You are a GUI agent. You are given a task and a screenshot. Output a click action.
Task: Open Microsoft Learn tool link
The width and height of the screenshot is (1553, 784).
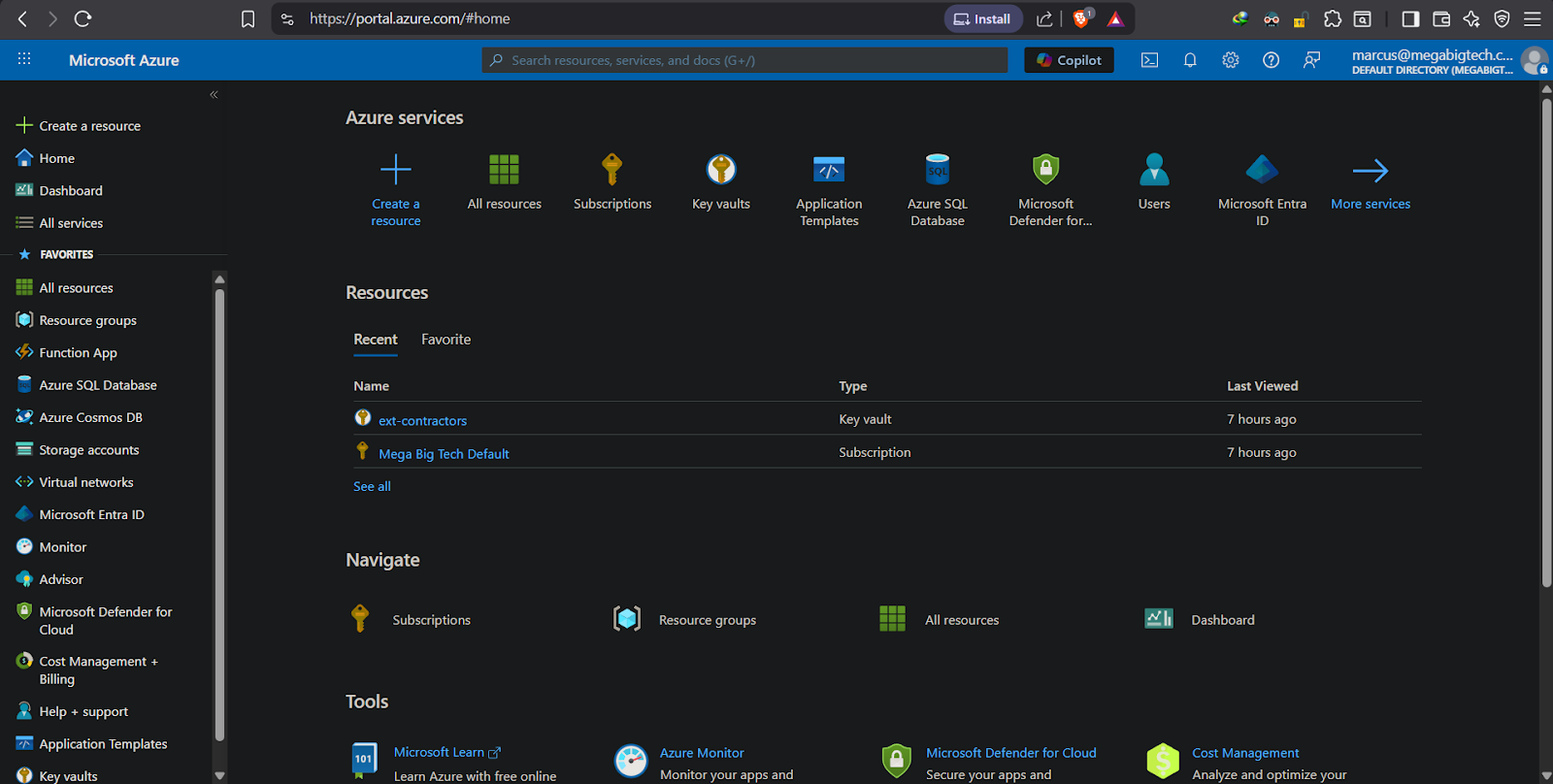click(446, 752)
